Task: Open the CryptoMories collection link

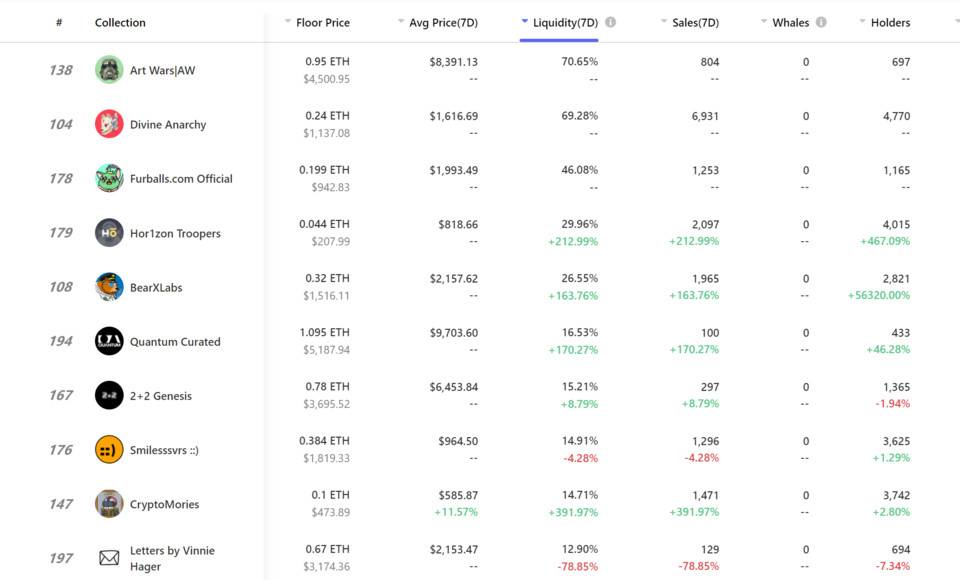Action: pyautogui.click(x=164, y=504)
